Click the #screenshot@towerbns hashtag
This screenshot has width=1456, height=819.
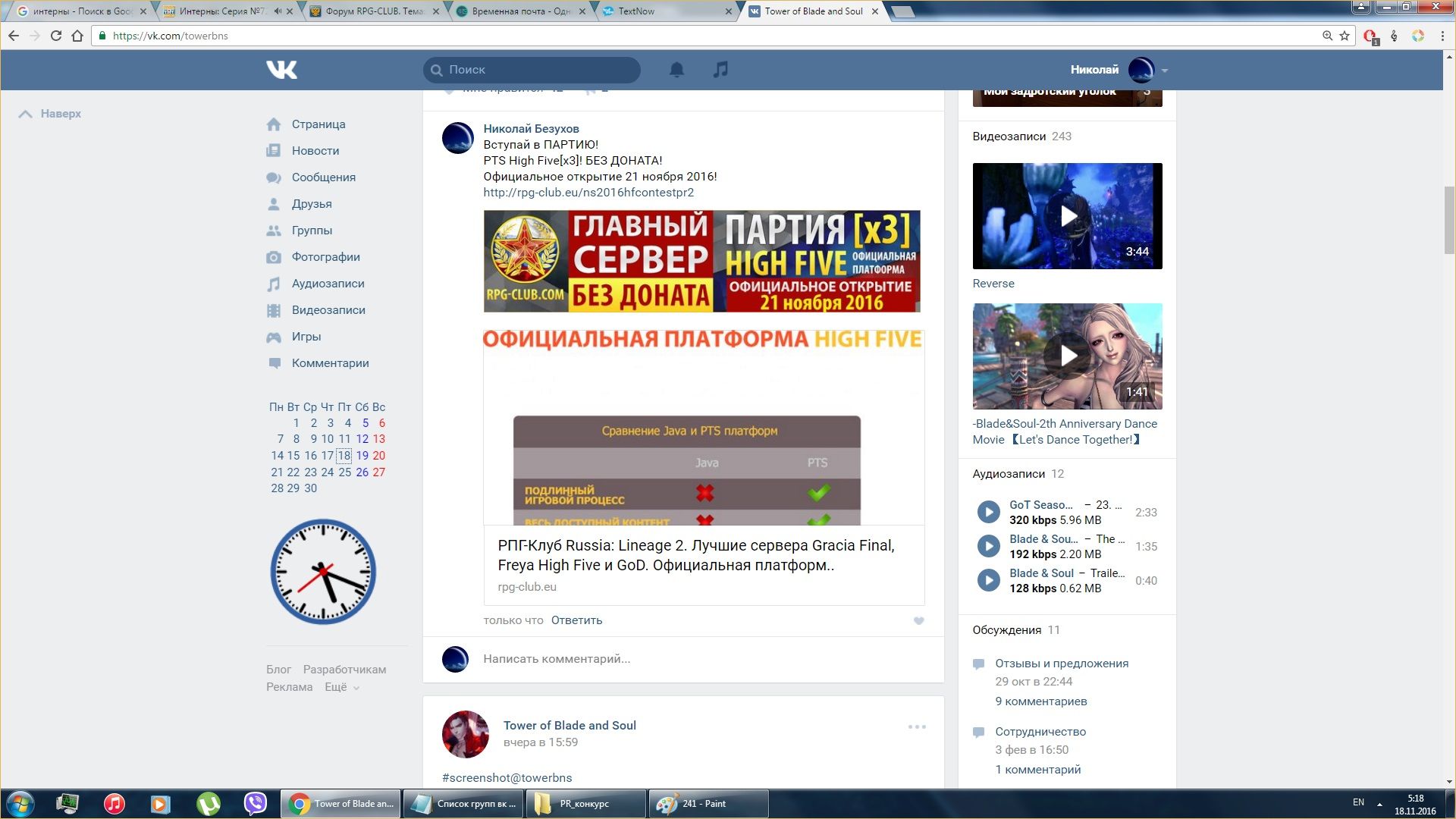(x=507, y=778)
